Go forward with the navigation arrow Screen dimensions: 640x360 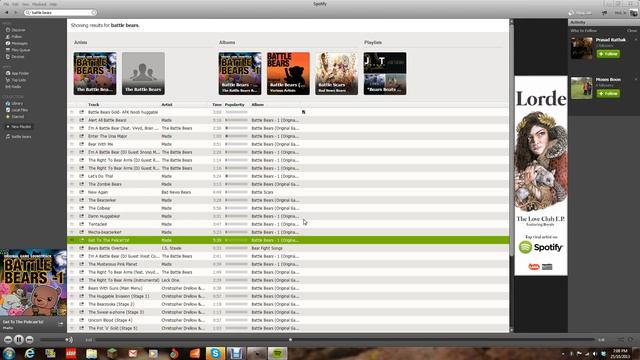tap(16, 13)
